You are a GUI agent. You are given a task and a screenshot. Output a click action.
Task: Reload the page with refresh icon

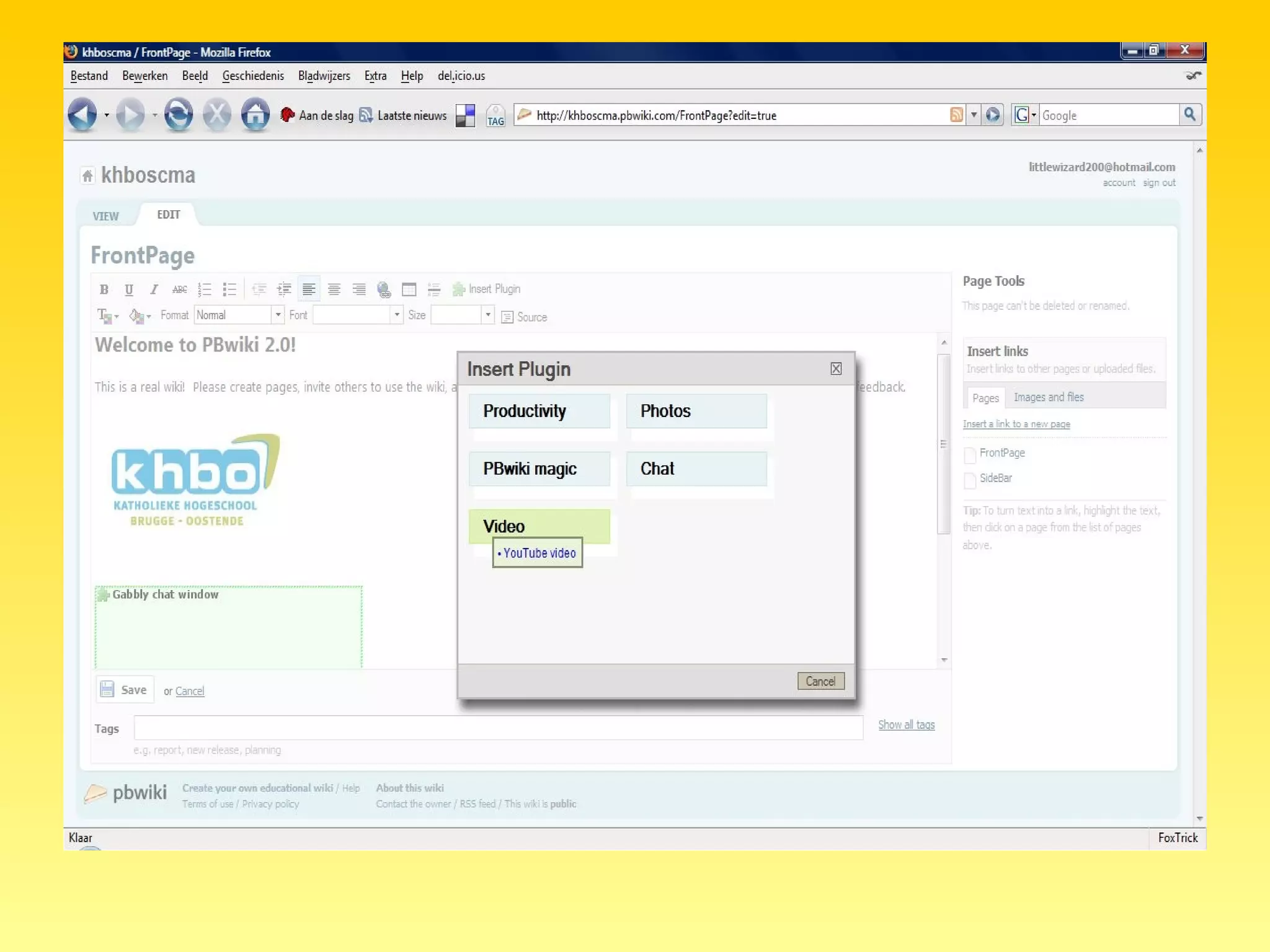pos(178,115)
